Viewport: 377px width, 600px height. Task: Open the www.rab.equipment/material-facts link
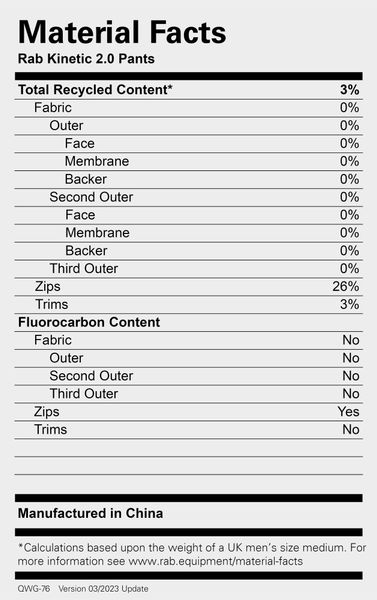215,561
